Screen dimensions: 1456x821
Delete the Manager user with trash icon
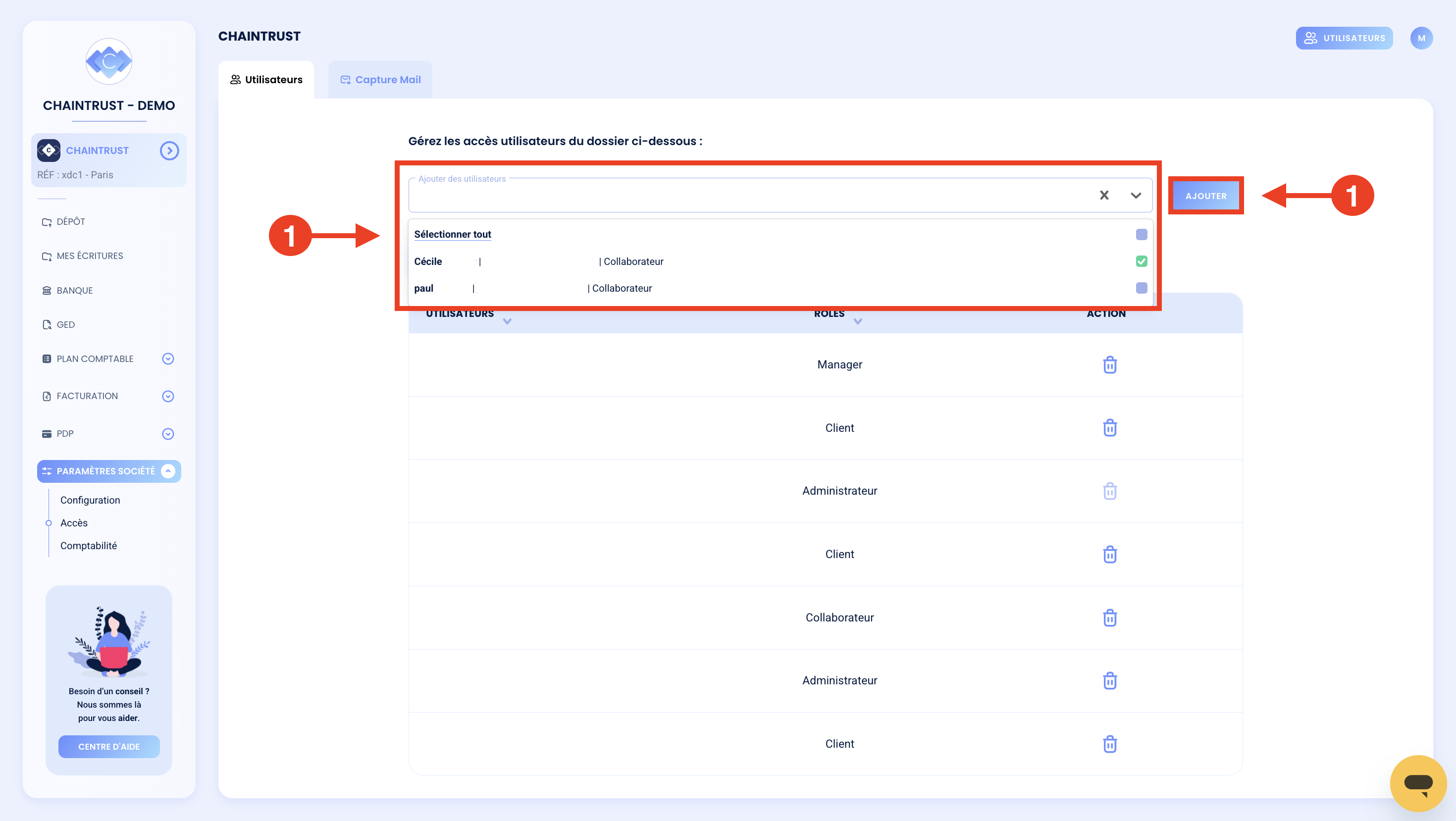point(1109,364)
